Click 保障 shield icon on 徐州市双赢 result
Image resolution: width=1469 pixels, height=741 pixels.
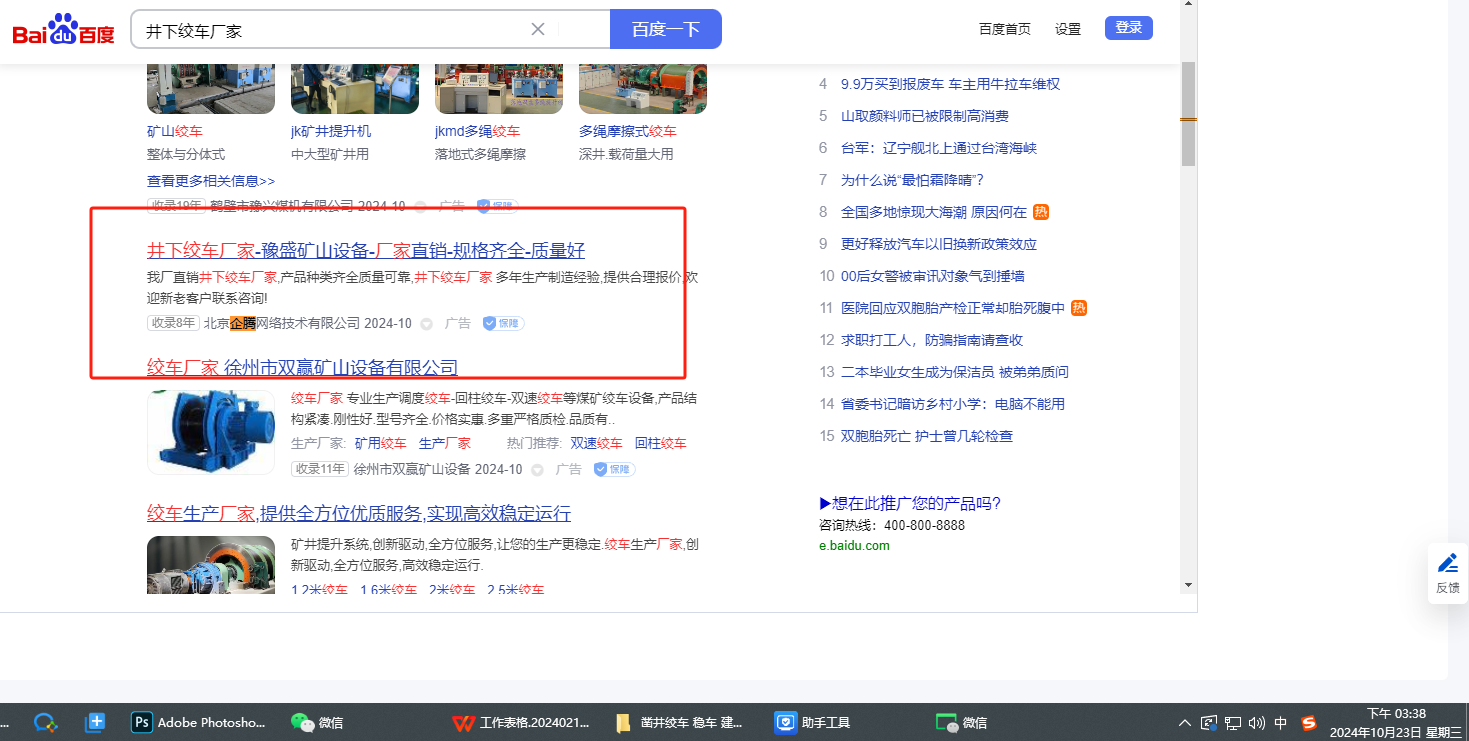click(x=614, y=469)
